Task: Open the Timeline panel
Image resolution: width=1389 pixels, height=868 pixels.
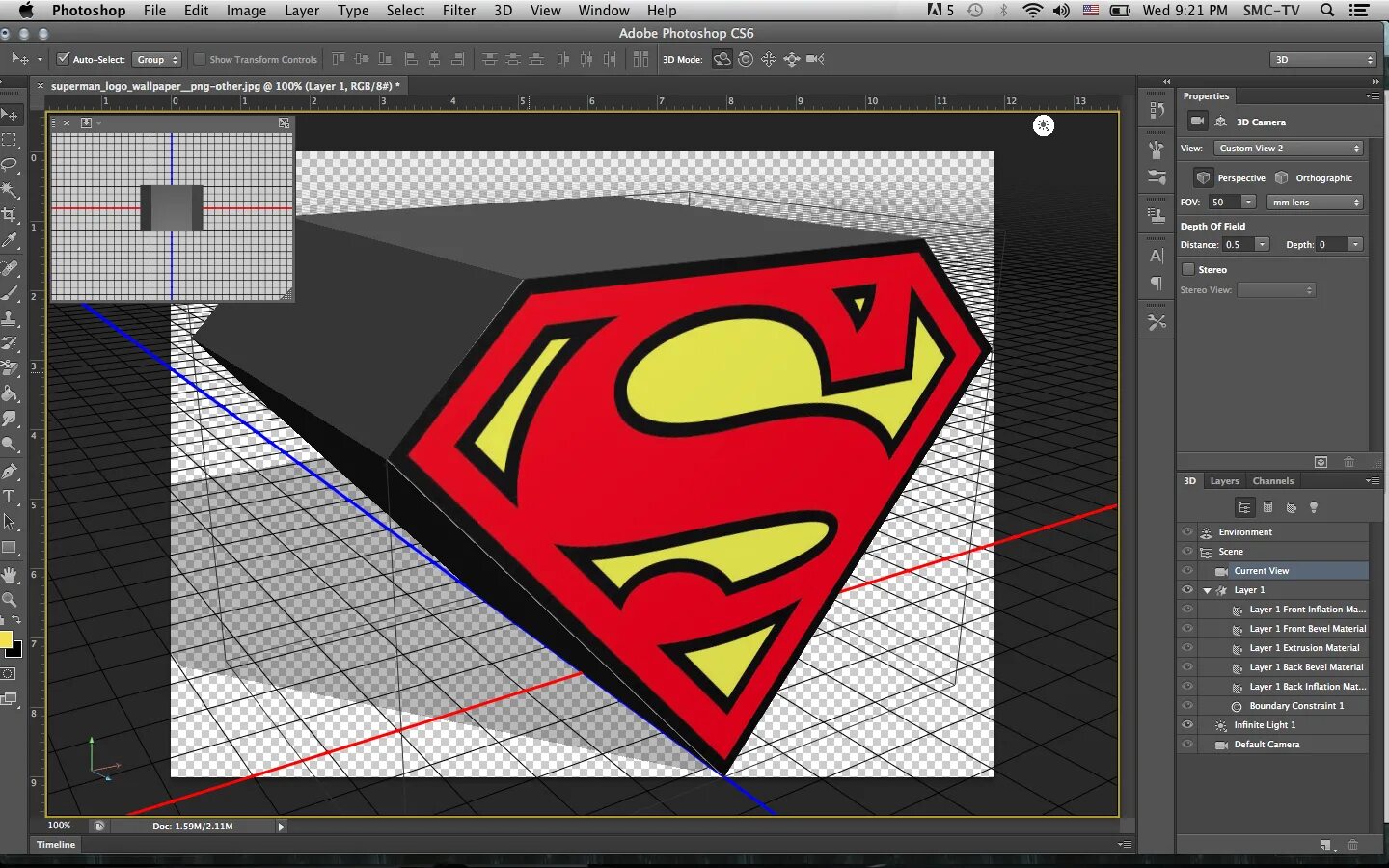Action: [x=56, y=844]
